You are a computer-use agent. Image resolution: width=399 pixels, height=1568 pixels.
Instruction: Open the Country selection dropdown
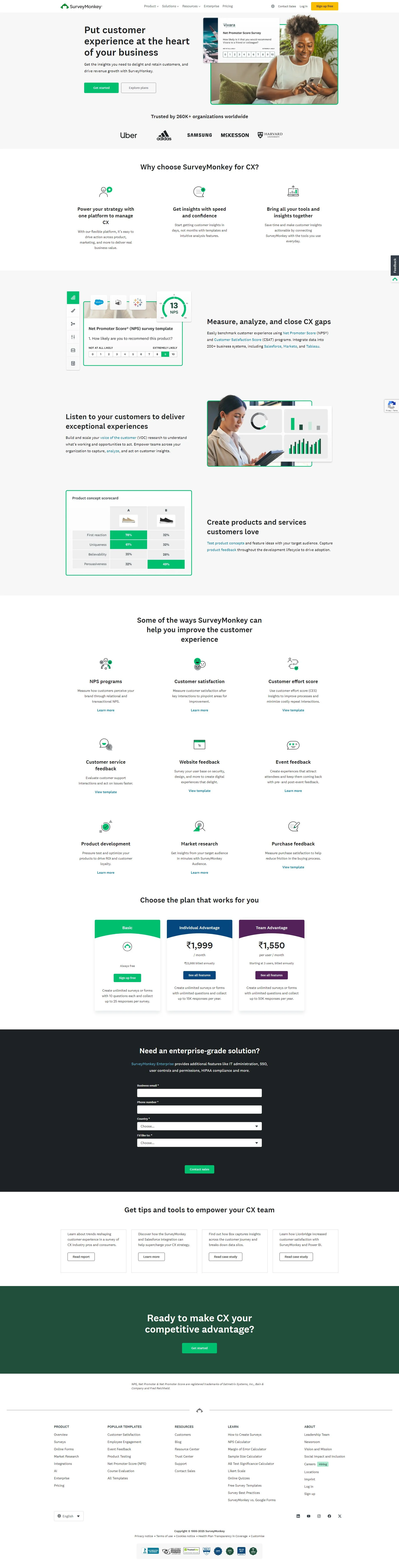pyautogui.click(x=199, y=1126)
